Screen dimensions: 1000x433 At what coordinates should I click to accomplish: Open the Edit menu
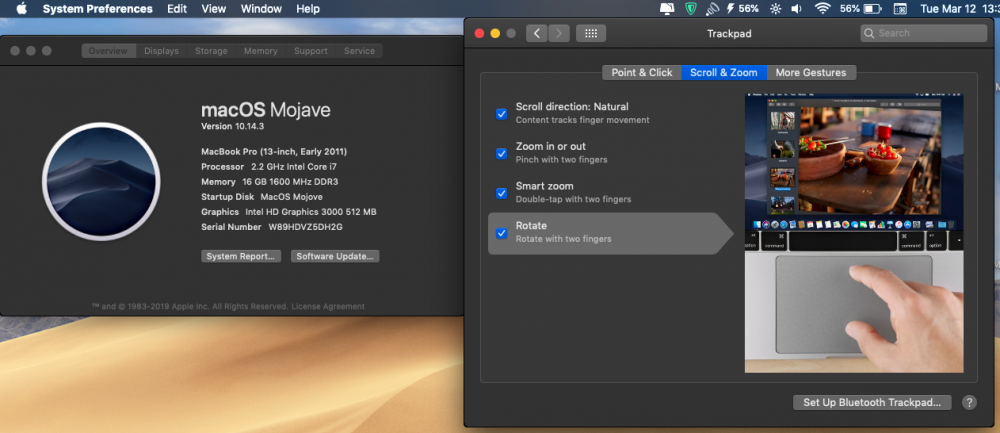point(177,9)
